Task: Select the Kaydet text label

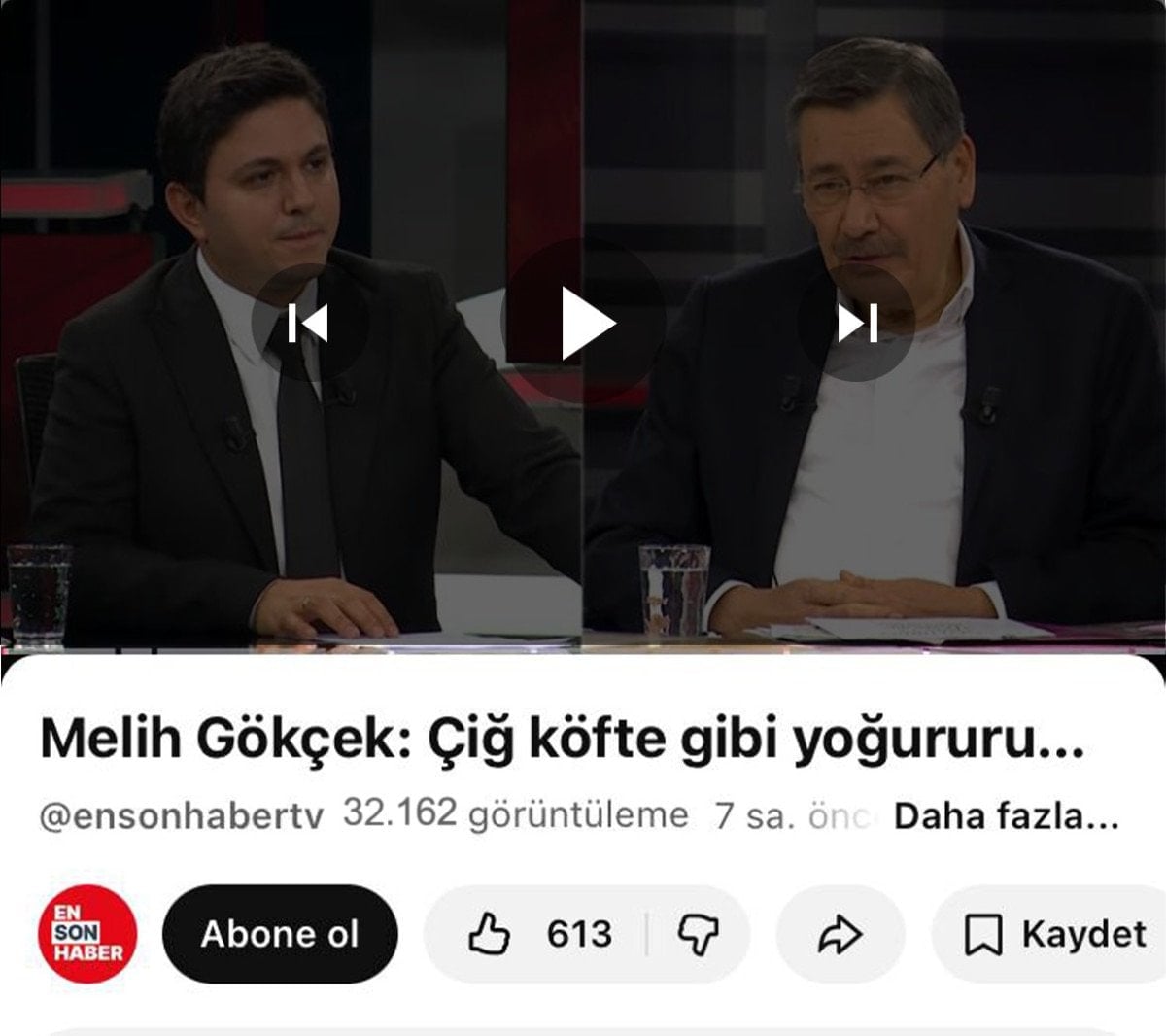Action: click(x=1083, y=934)
